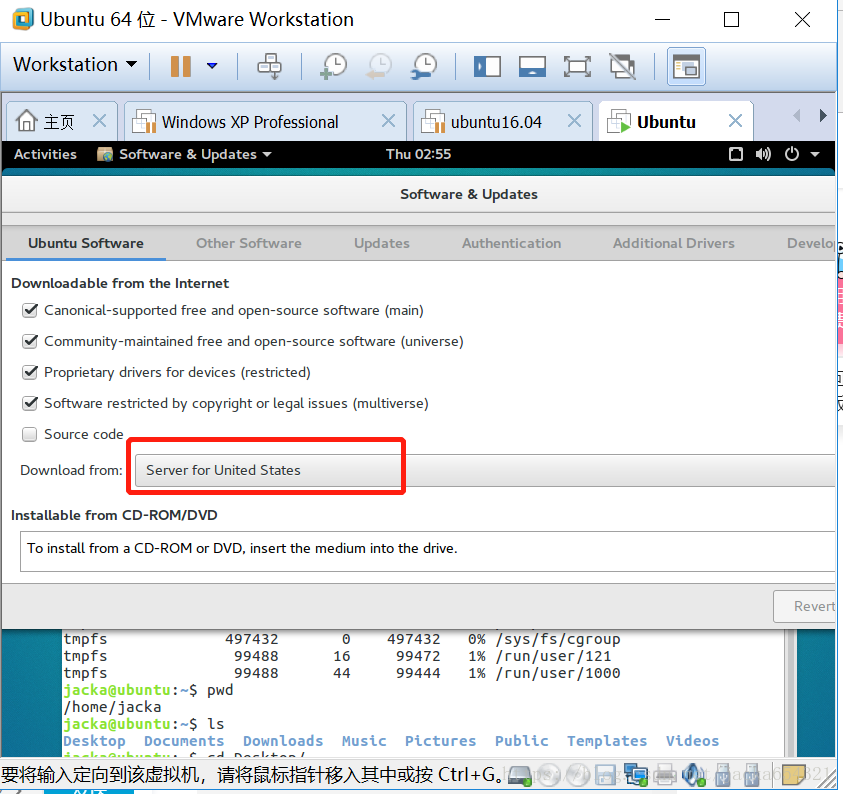This screenshot has width=843, height=794.
Task: Open the snapshot manager wrench-clock icon
Action: [x=424, y=66]
